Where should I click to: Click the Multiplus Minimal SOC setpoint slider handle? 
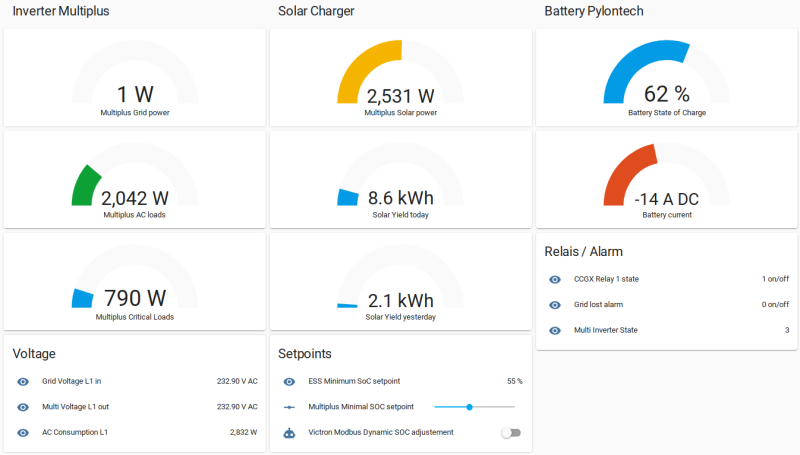469,407
